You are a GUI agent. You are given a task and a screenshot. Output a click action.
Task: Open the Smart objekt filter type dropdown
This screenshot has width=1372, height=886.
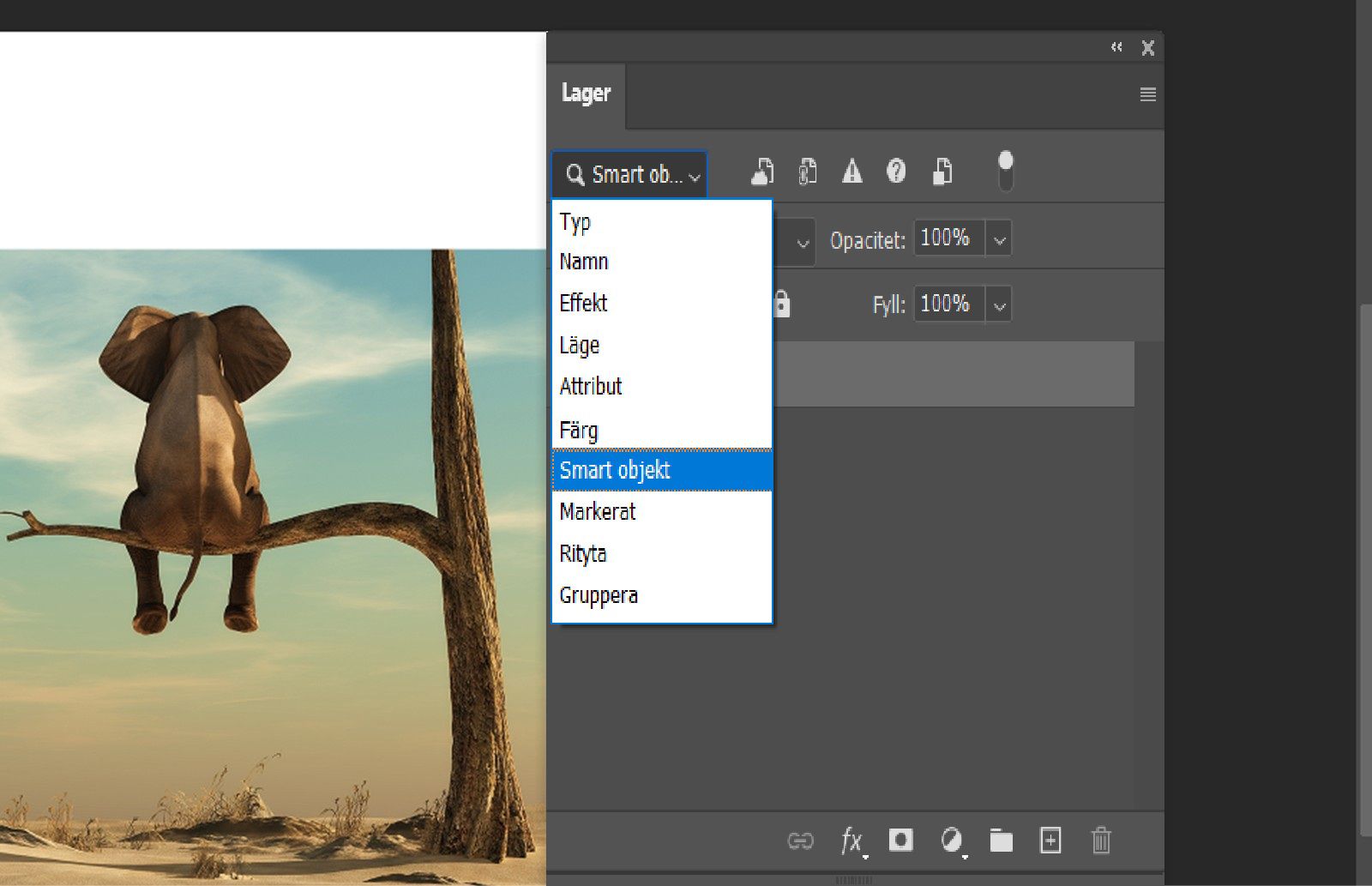point(629,174)
